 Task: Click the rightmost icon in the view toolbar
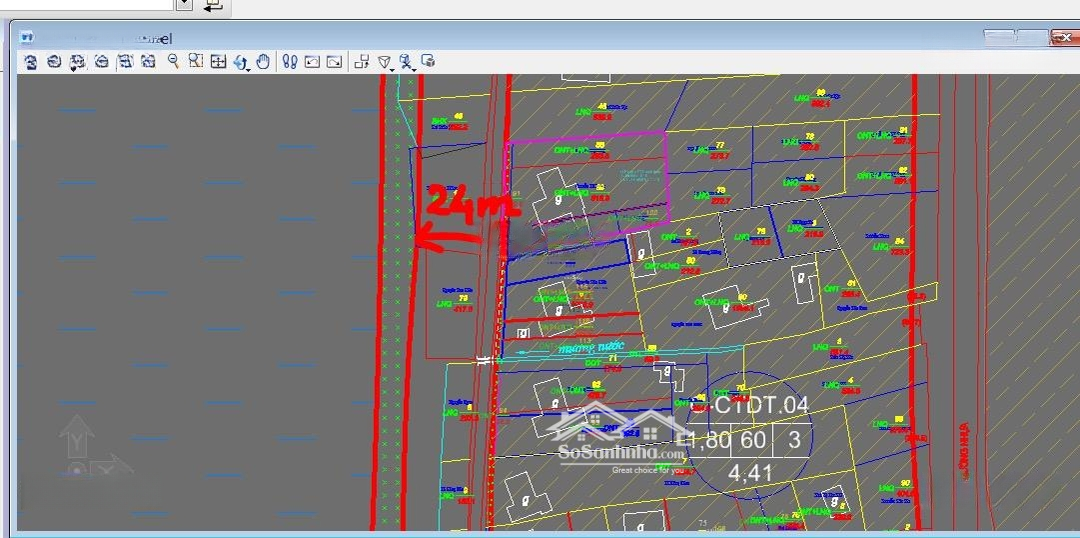(x=428, y=62)
